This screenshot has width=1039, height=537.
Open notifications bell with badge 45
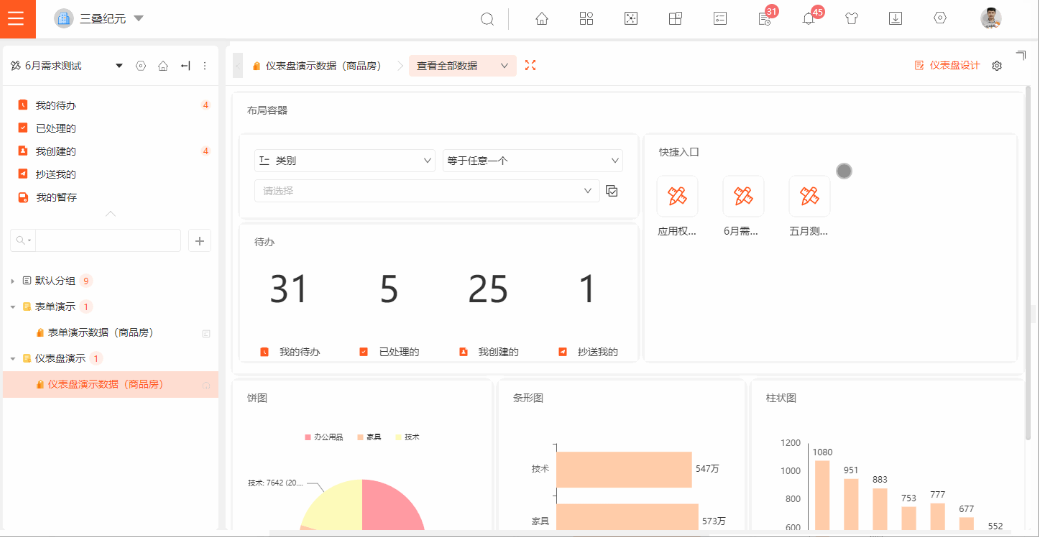pyautogui.click(x=808, y=19)
